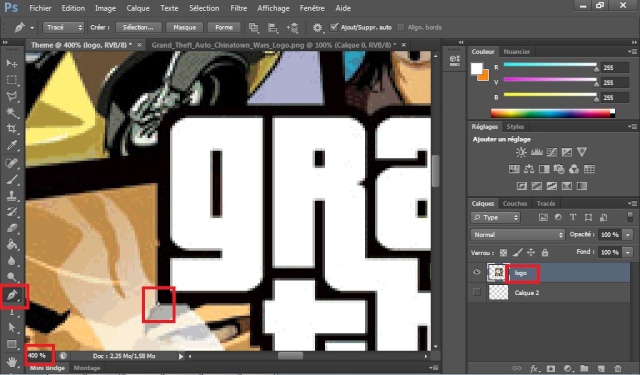Select the Path Selection arrow tool
The height and width of the screenshot is (375, 640).
coord(12,328)
